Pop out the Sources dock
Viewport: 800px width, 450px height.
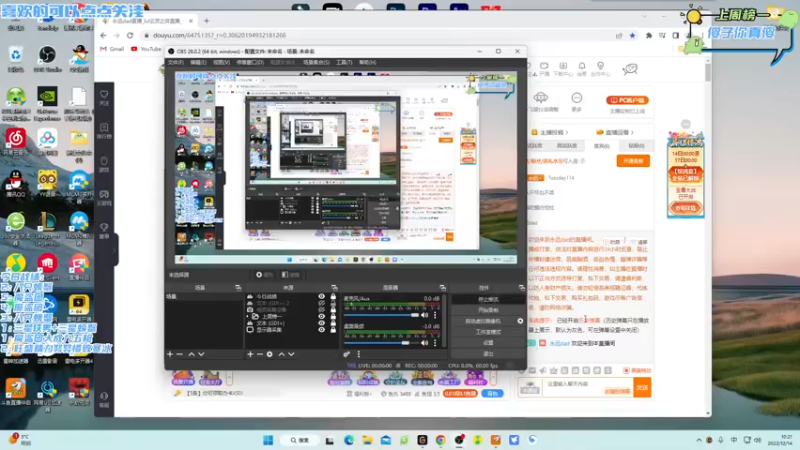[334, 288]
